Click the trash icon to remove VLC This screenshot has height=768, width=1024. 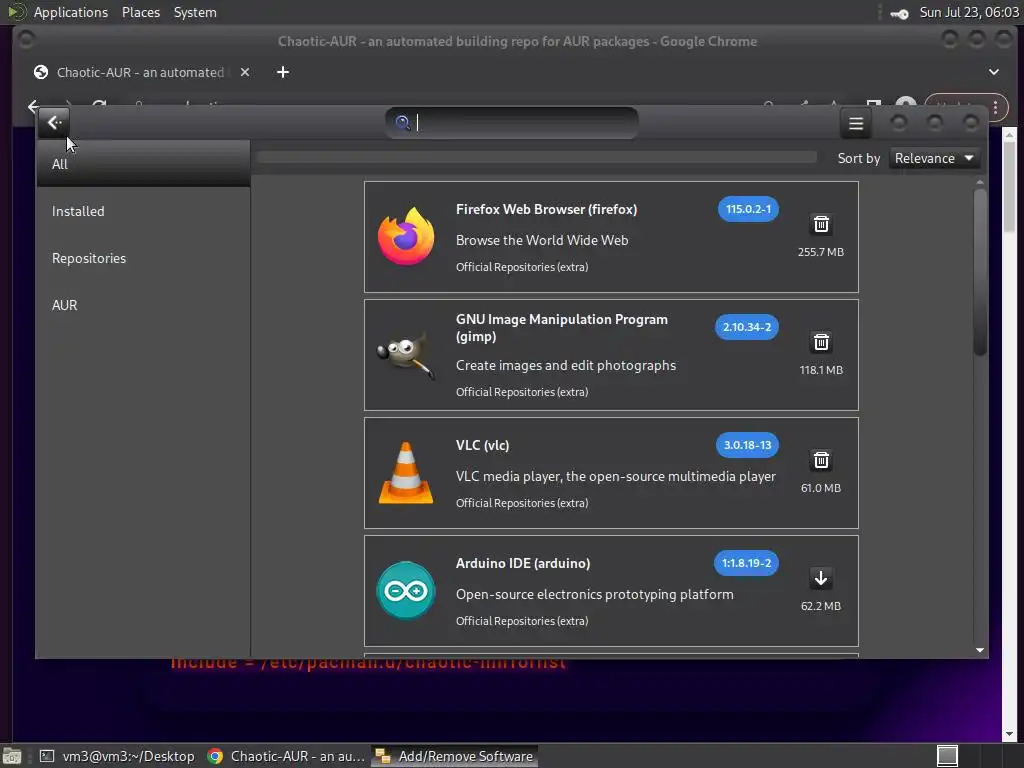(821, 460)
